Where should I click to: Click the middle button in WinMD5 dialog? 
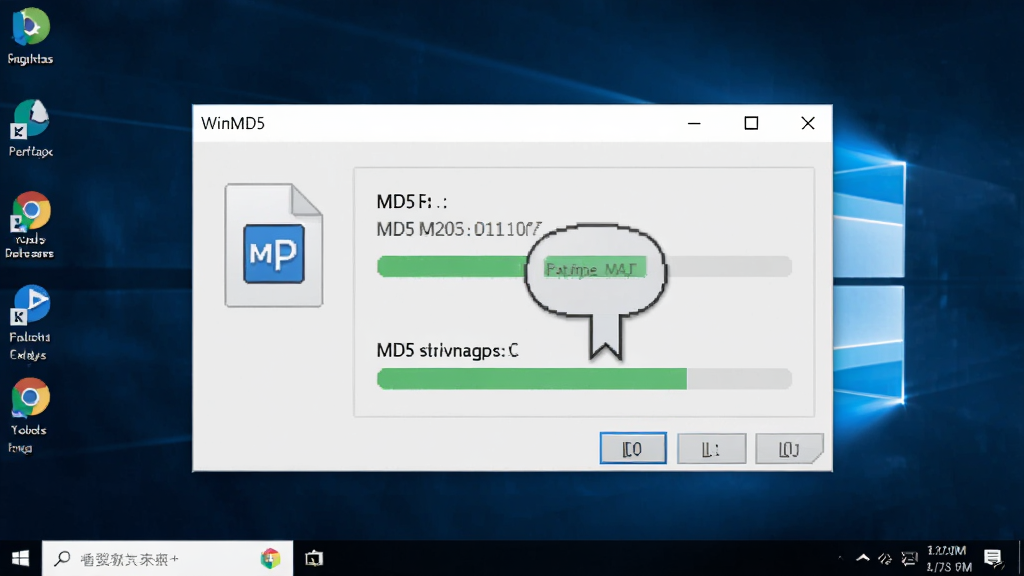(x=711, y=449)
